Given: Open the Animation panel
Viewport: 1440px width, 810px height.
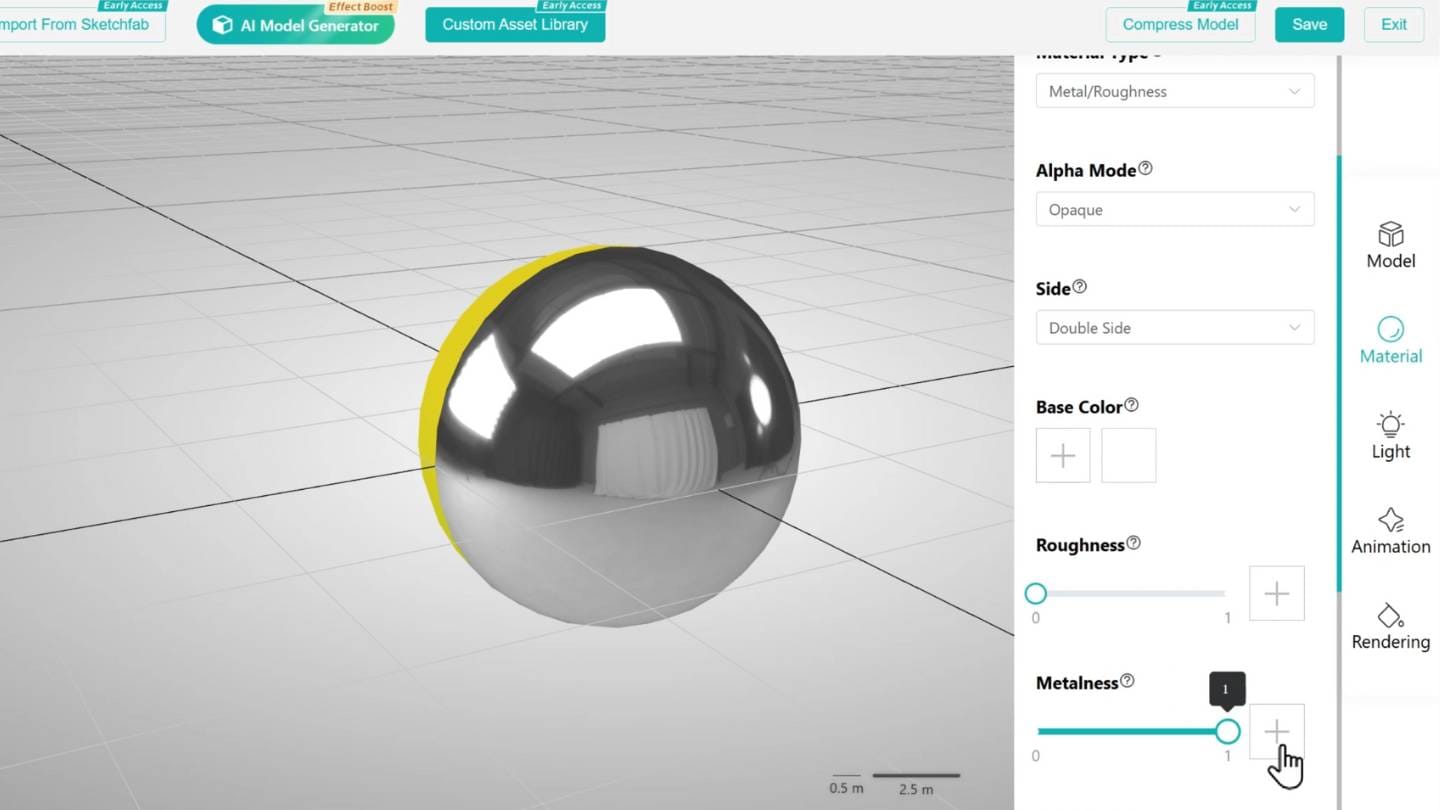Looking at the screenshot, I should point(1390,530).
